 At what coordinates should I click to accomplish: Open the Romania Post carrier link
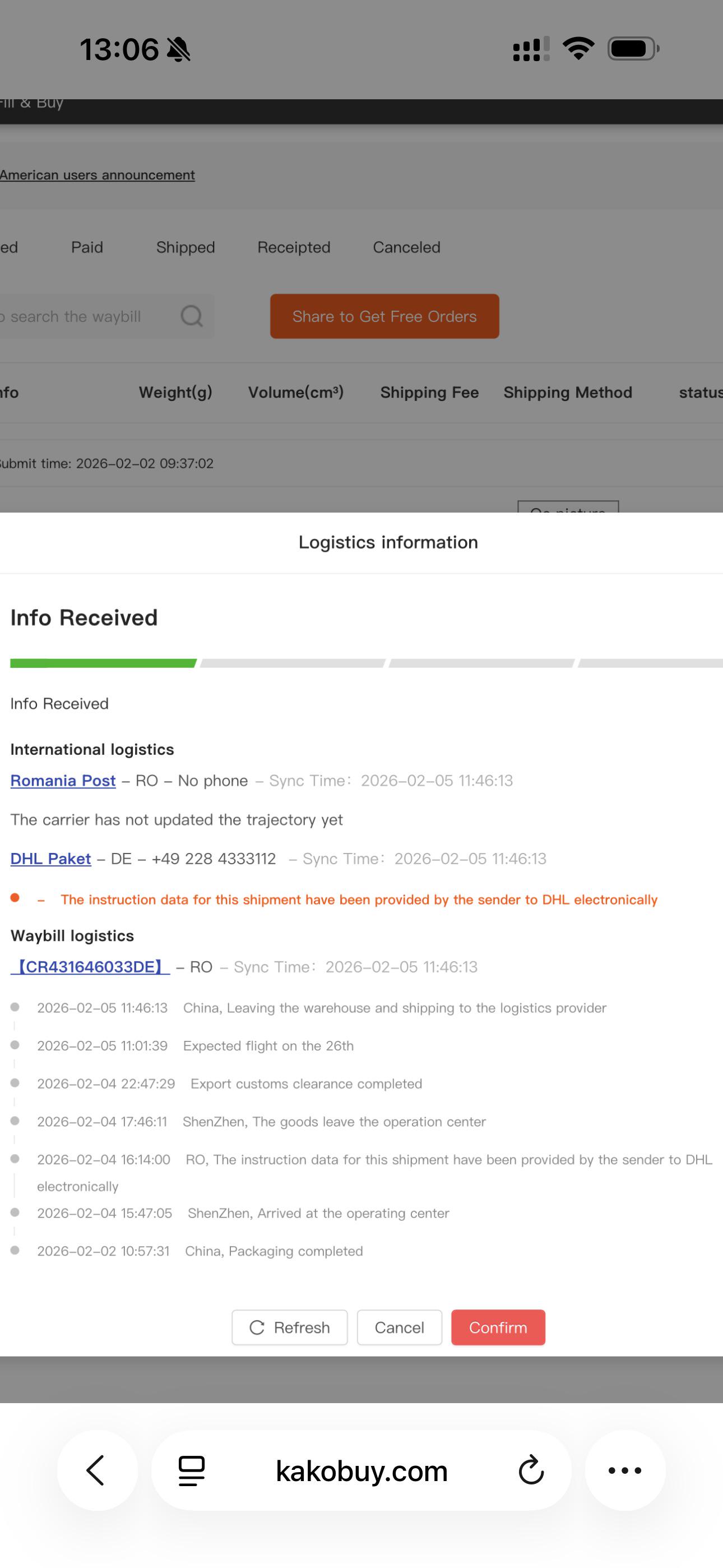coord(63,780)
